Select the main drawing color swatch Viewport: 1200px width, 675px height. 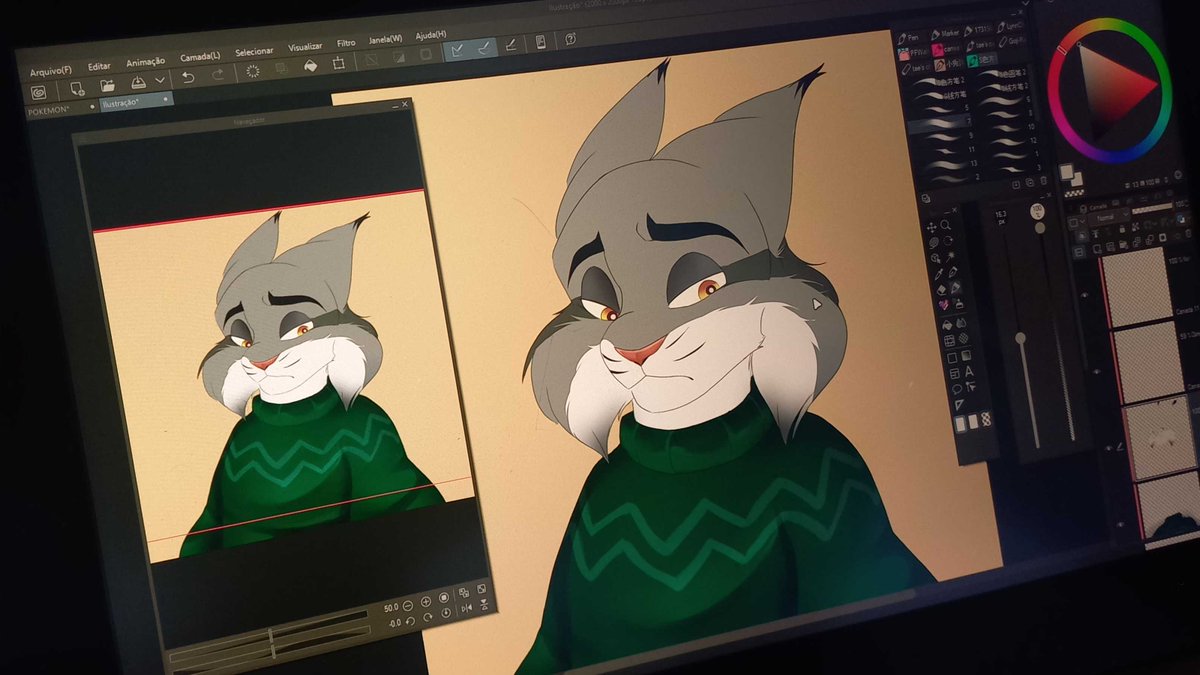click(x=1066, y=170)
